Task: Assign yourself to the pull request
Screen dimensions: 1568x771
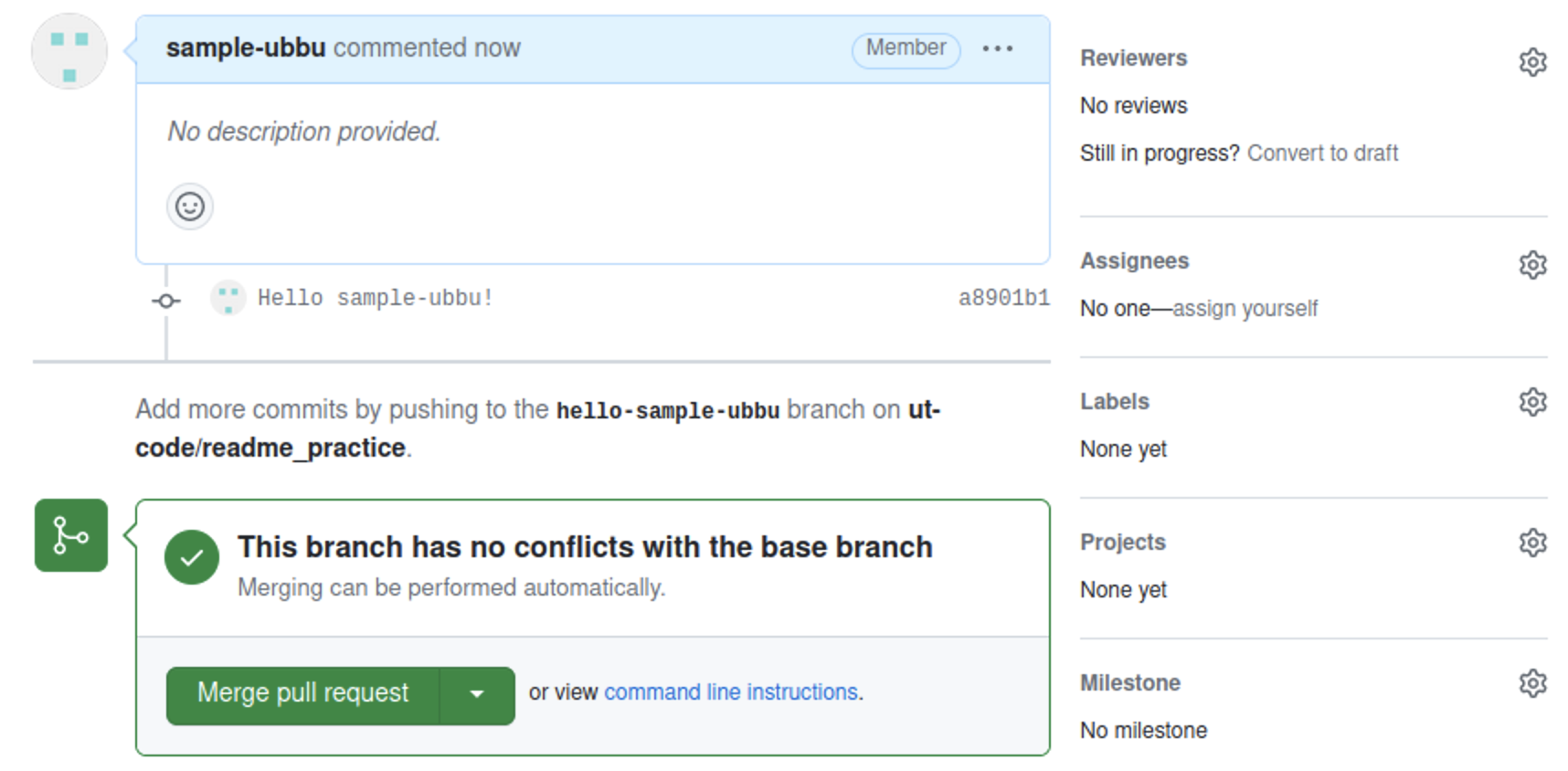Action: (x=1245, y=309)
